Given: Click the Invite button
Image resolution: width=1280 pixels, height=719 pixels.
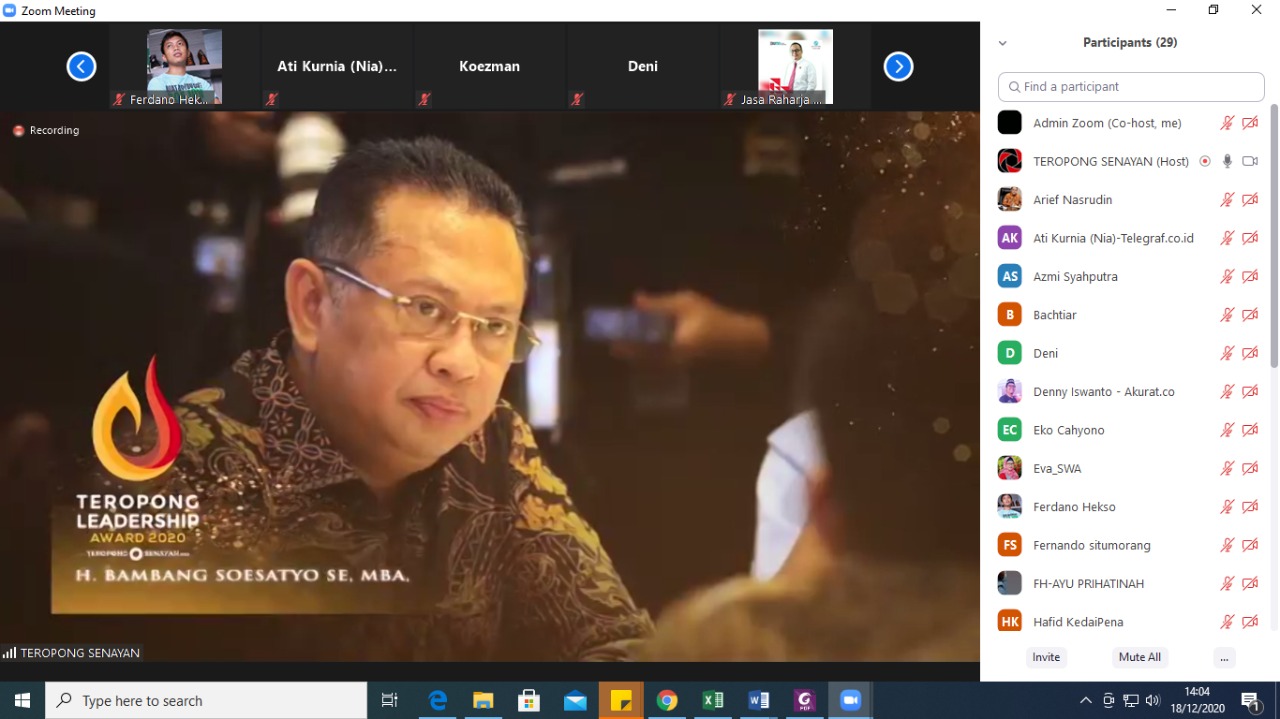Looking at the screenshot, I should (x=1046, y=657).
